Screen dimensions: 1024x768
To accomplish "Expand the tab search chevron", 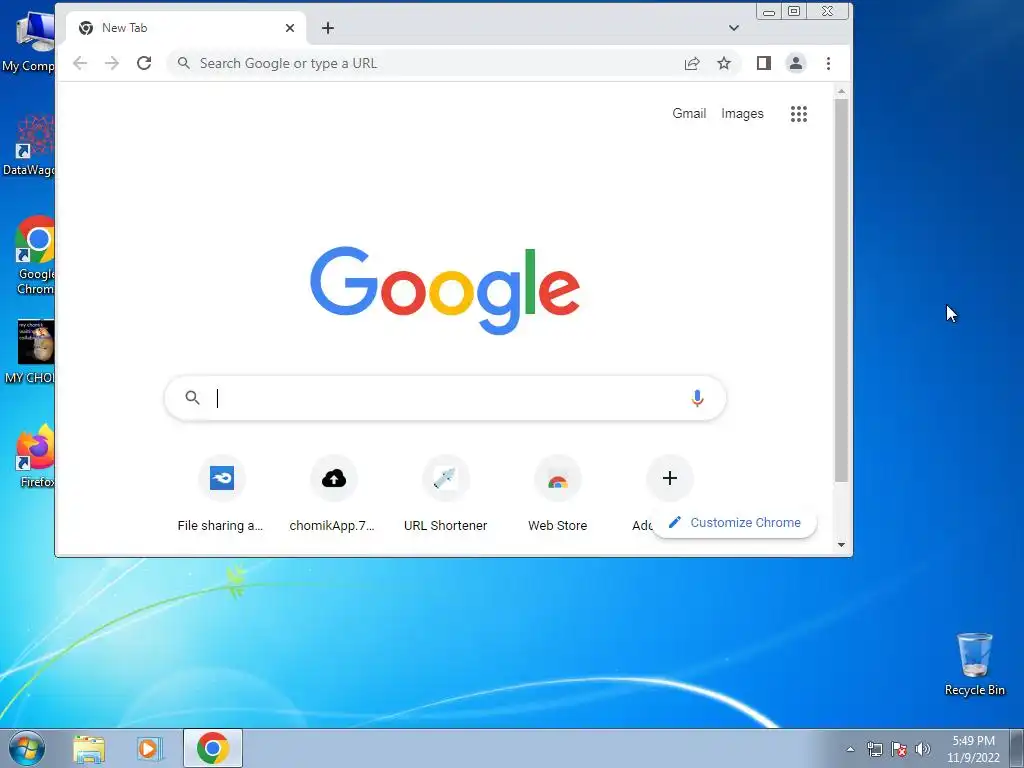I will (x=734, y=28).
